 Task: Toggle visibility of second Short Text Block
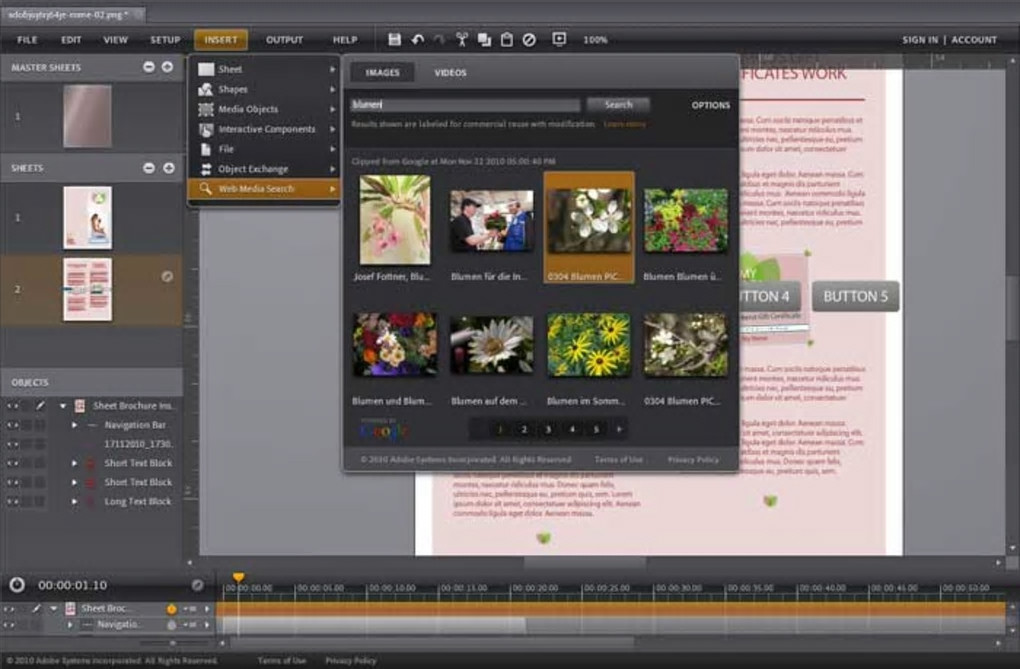(x=12, y=482)
